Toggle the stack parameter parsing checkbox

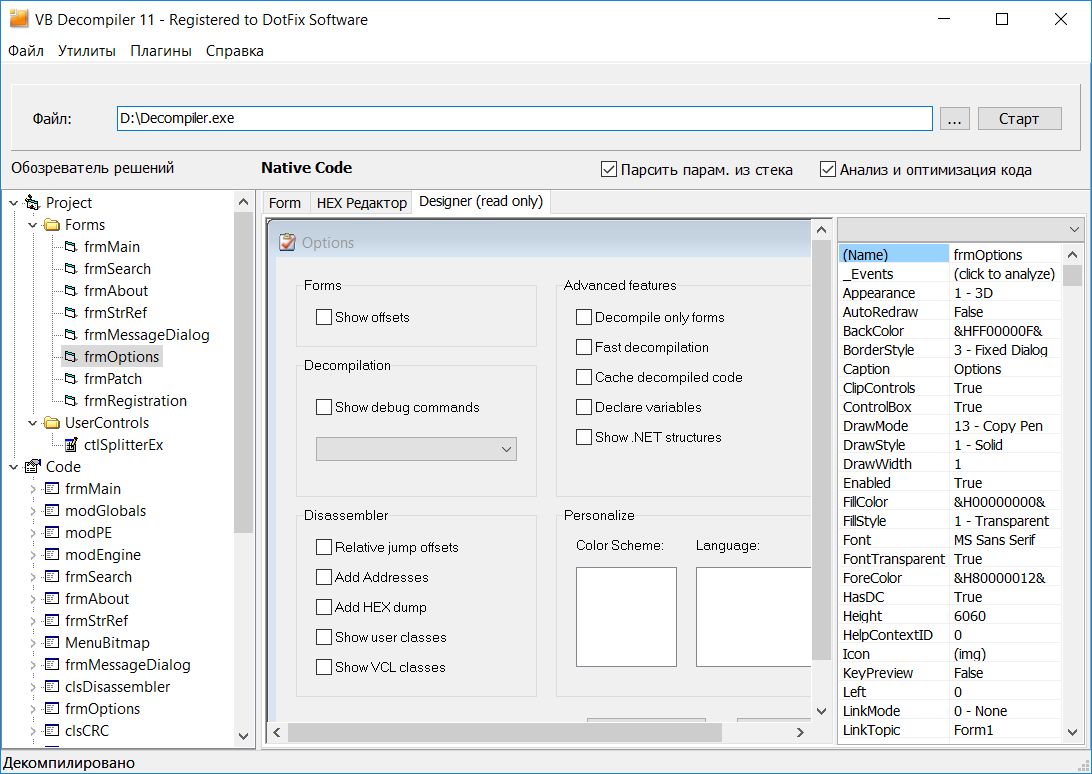(x=608, y=169)
